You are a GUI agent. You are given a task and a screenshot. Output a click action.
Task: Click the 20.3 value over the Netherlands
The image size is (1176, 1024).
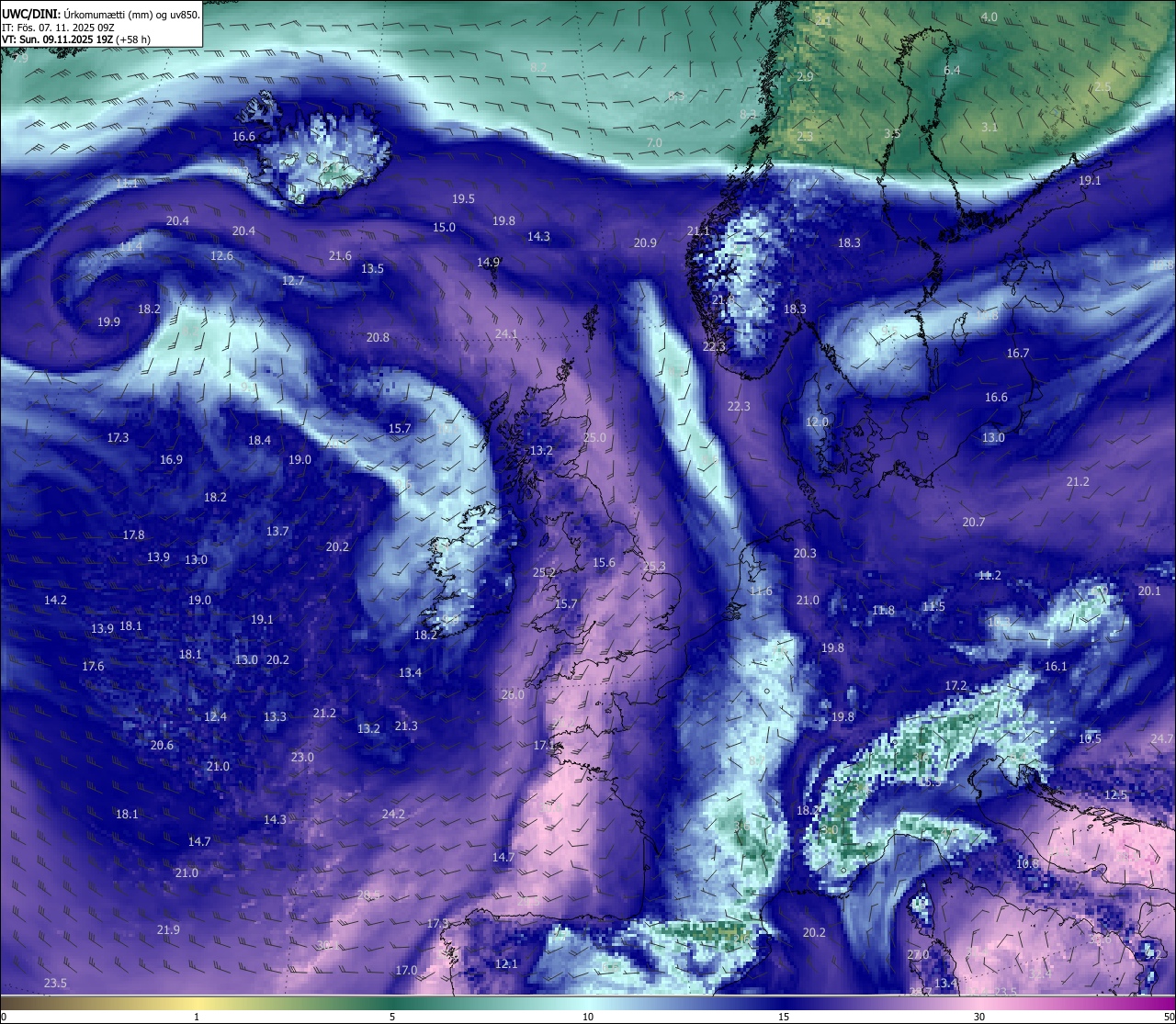805,553
